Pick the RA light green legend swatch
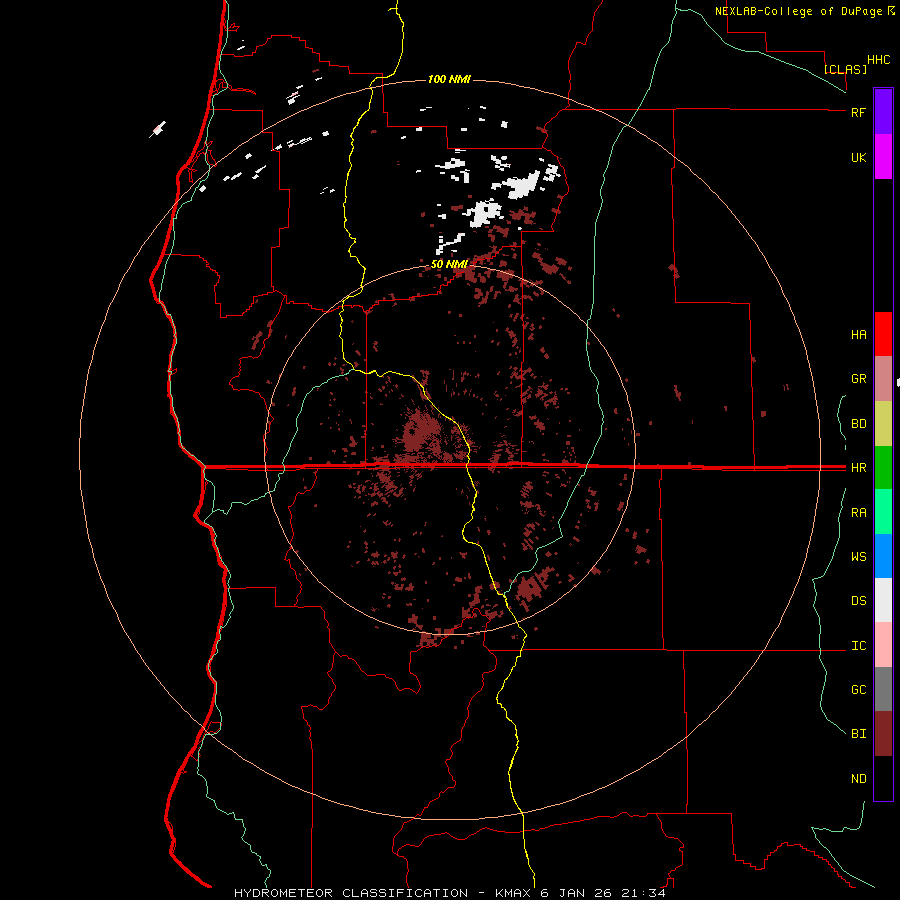900x900 pixels. [883, 512]
